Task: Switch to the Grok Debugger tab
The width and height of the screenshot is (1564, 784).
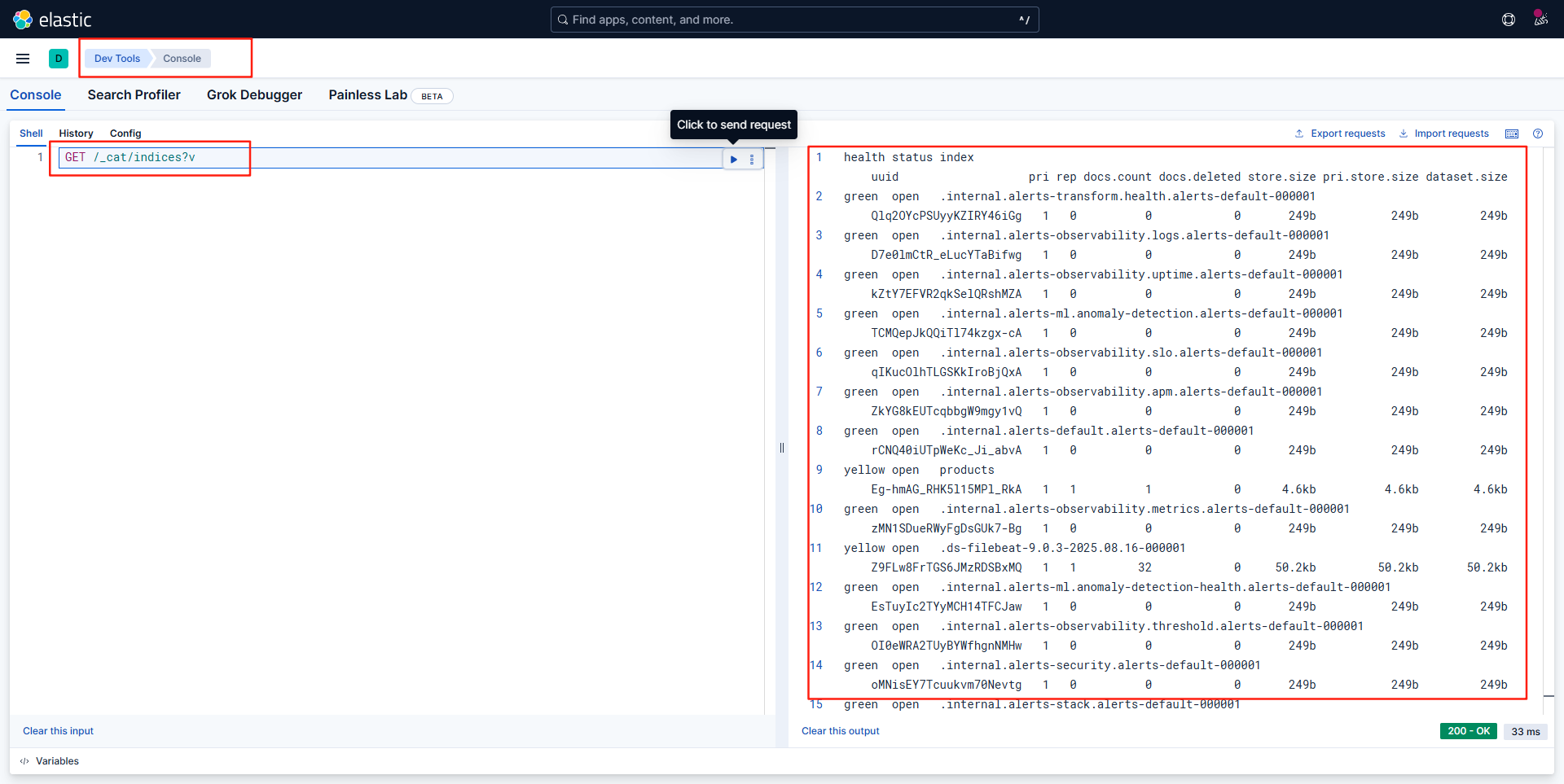Action: [x=254, y=95]
